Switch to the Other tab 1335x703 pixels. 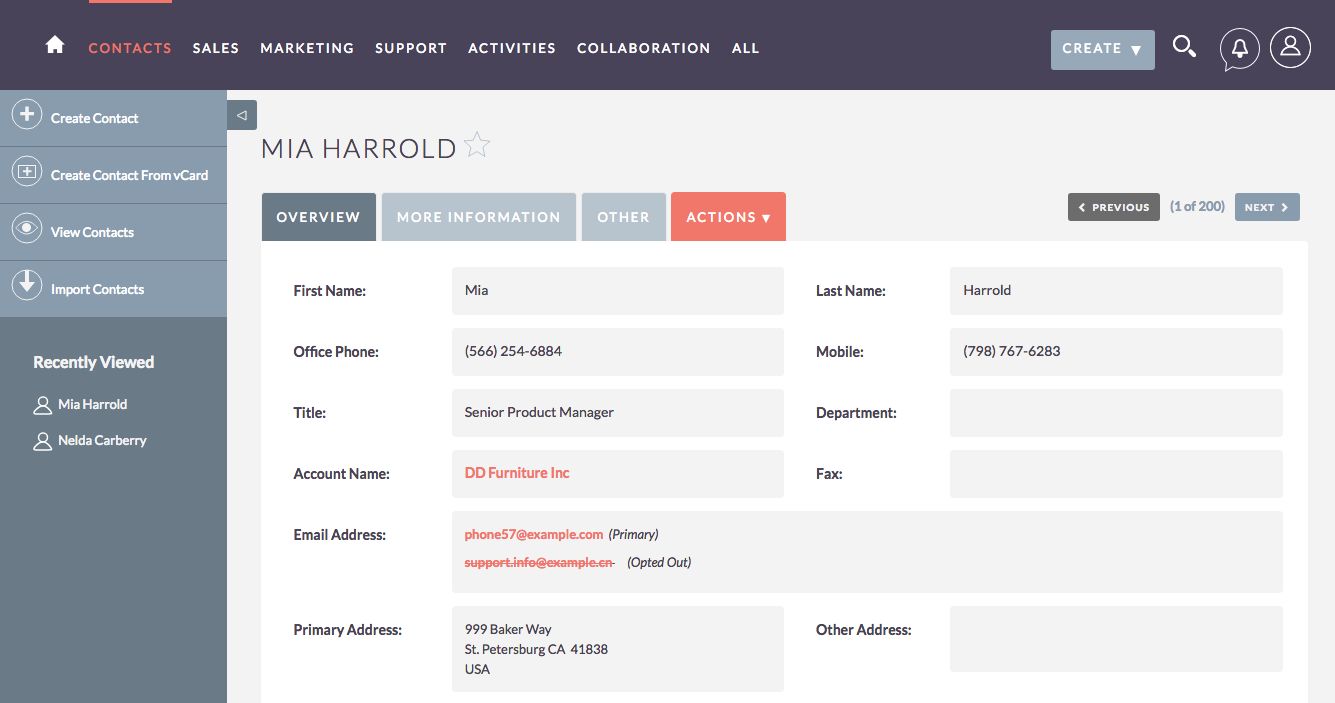click(623, 217)
